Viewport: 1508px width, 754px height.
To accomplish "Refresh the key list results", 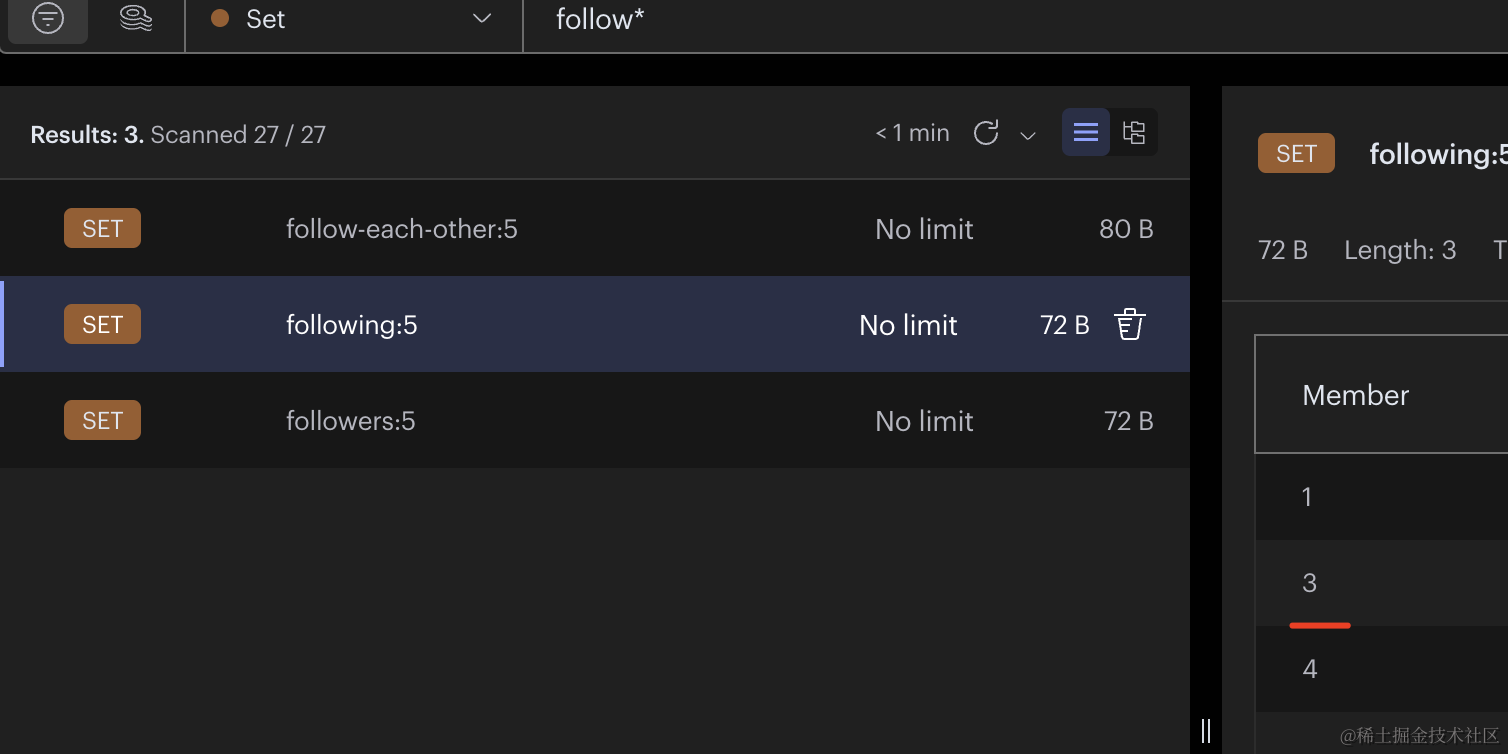I will click(986, 133).
